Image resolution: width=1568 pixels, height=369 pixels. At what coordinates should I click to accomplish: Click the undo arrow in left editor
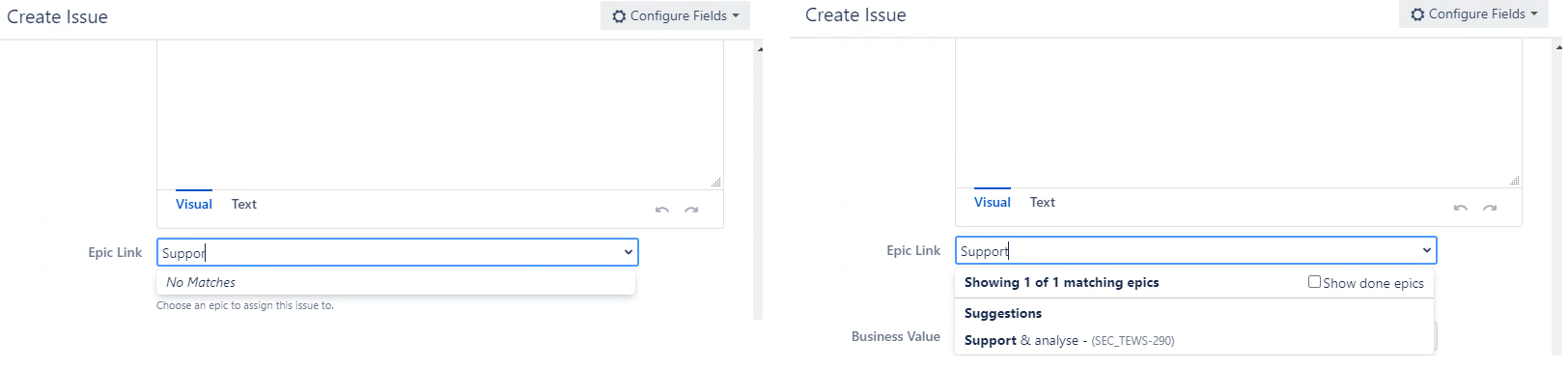click(x=661, y=210)
